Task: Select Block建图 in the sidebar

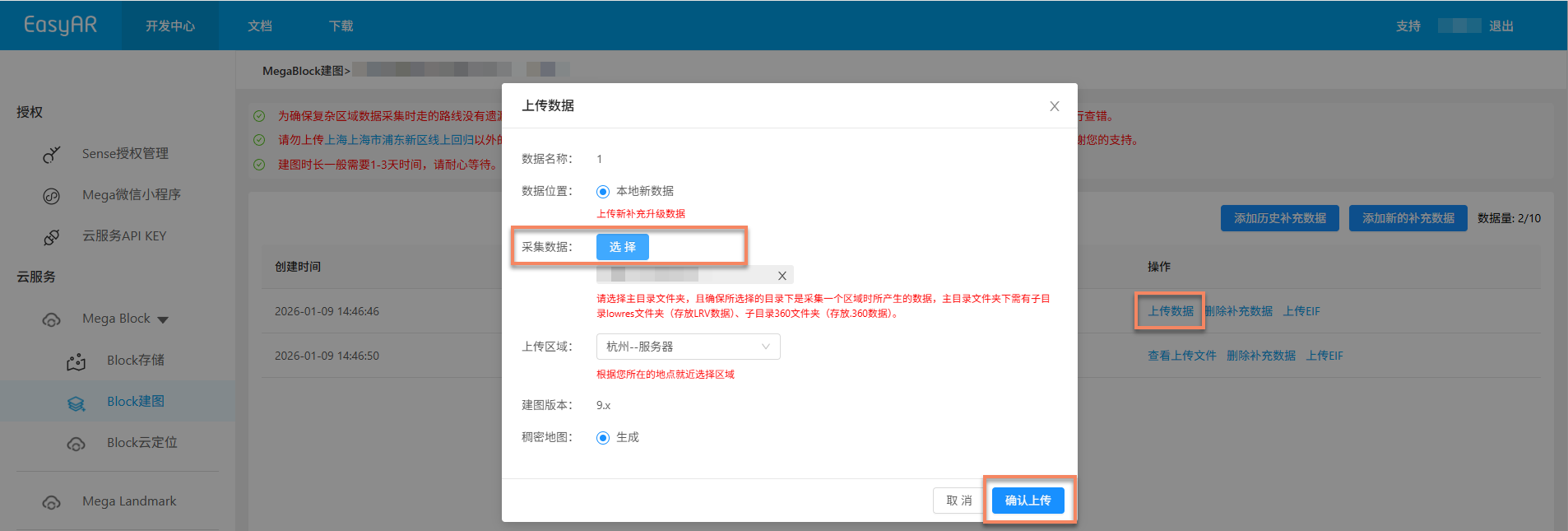Action: (136, 402)
